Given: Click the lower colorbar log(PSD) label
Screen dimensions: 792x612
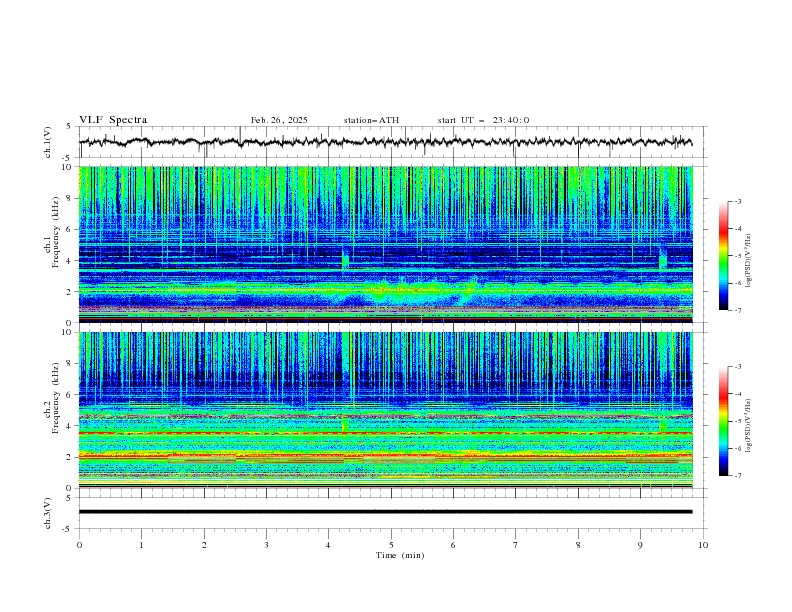Looking at the screenshot, I should point(749,426).
